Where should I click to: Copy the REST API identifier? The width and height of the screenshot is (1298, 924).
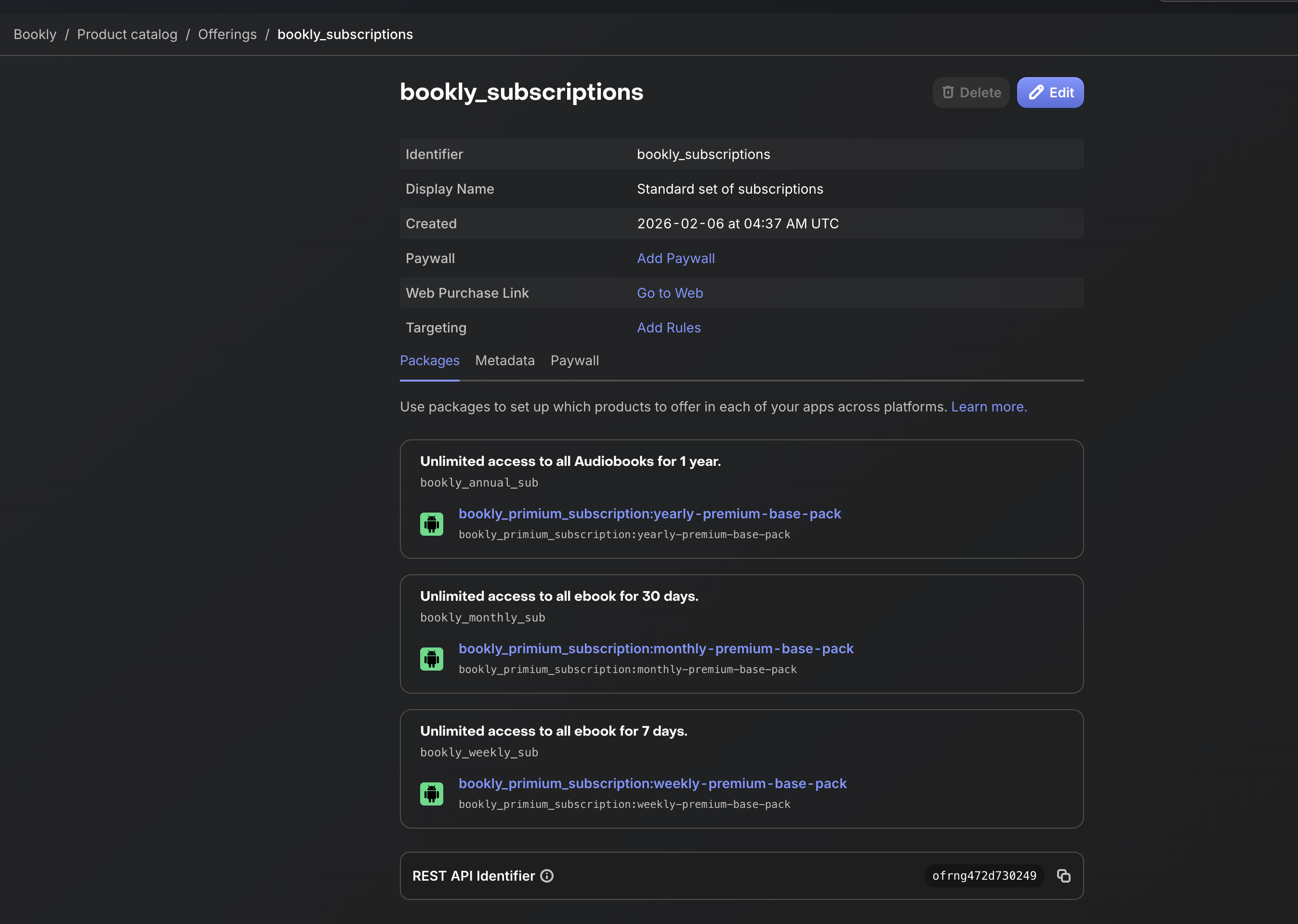pyautogui.click(x=1063, y=876)
